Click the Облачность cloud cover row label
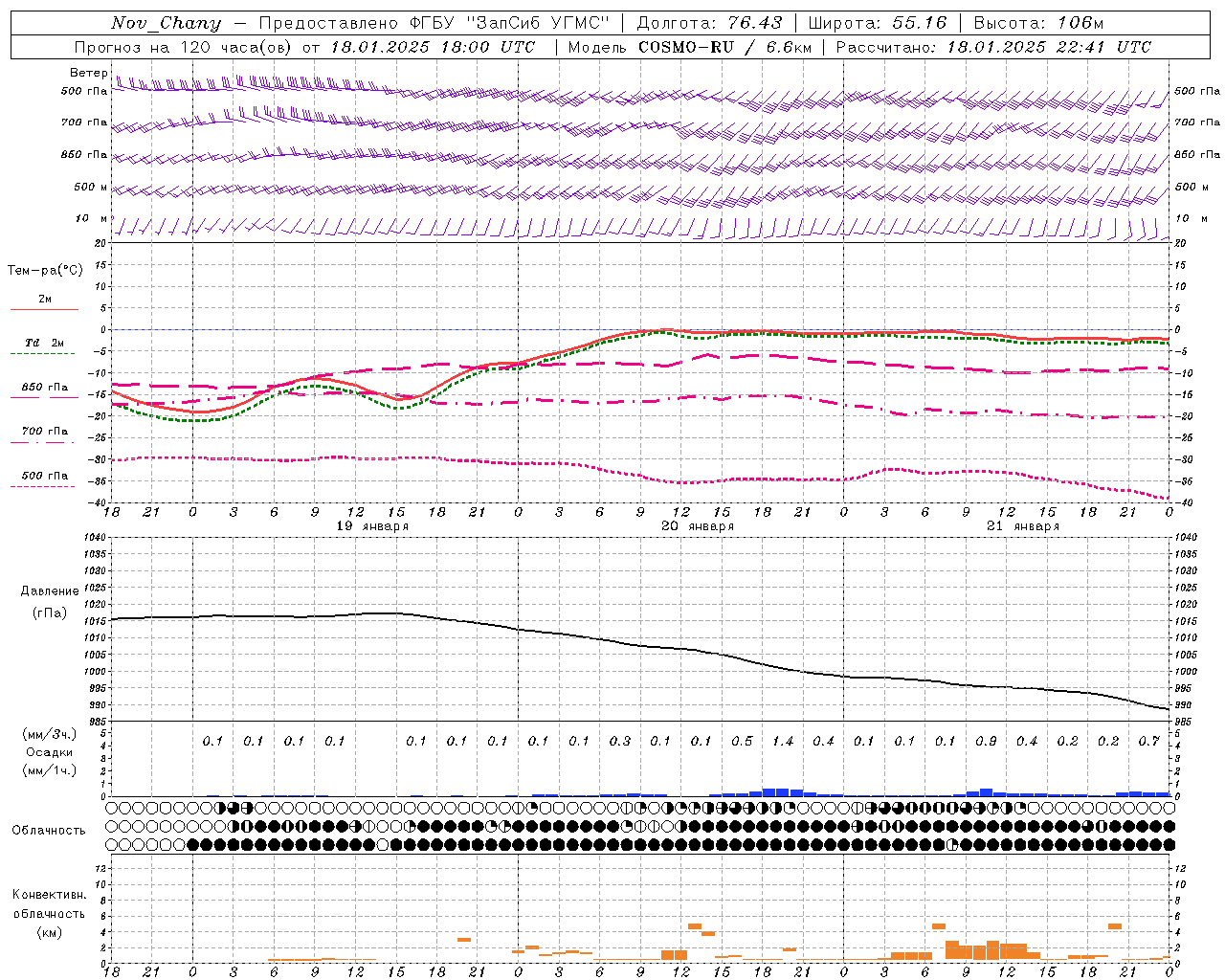The image size is (1225, 980). tap(49, 830)
